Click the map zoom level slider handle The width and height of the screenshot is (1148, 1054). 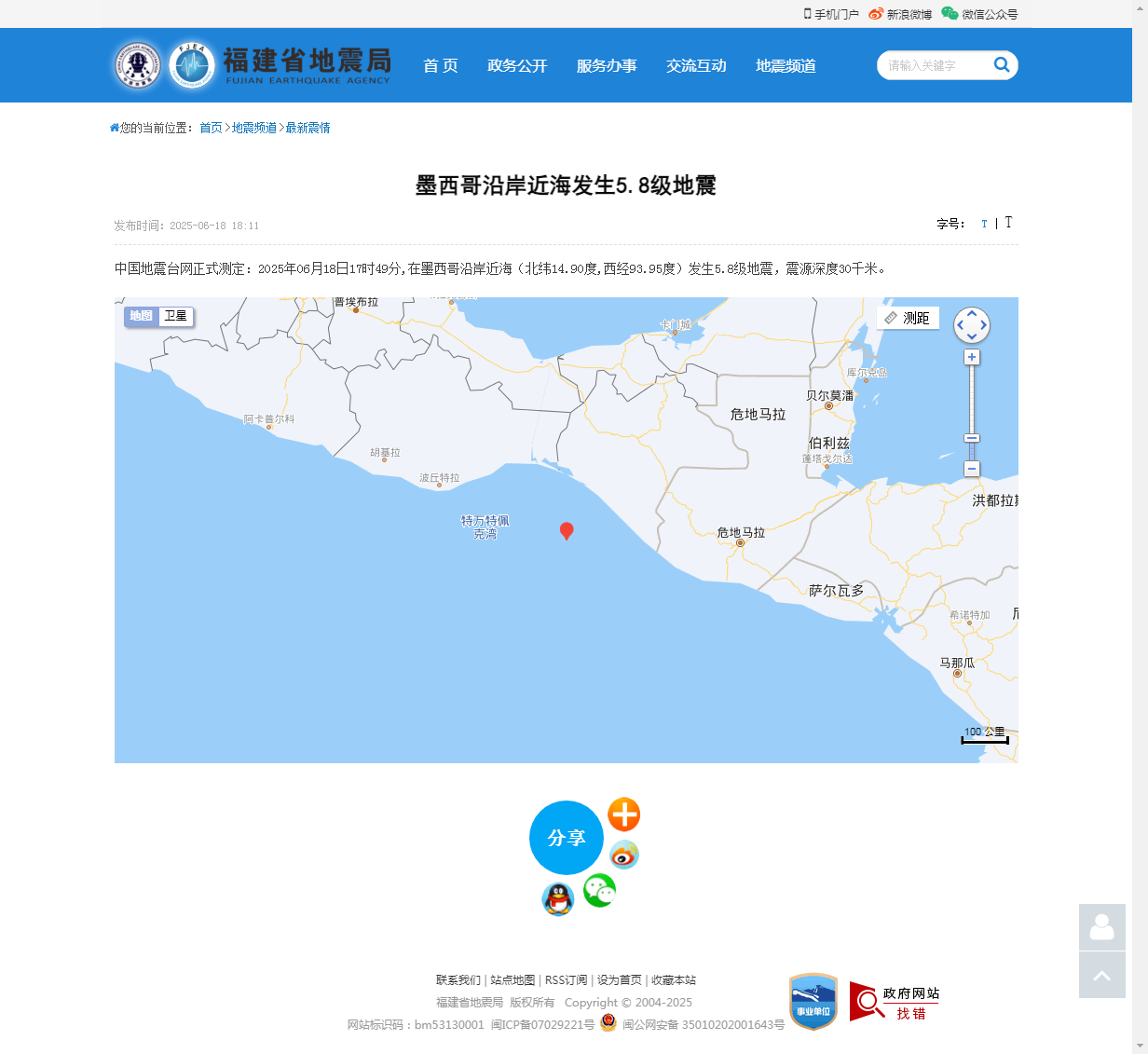(x=972, y=438)
